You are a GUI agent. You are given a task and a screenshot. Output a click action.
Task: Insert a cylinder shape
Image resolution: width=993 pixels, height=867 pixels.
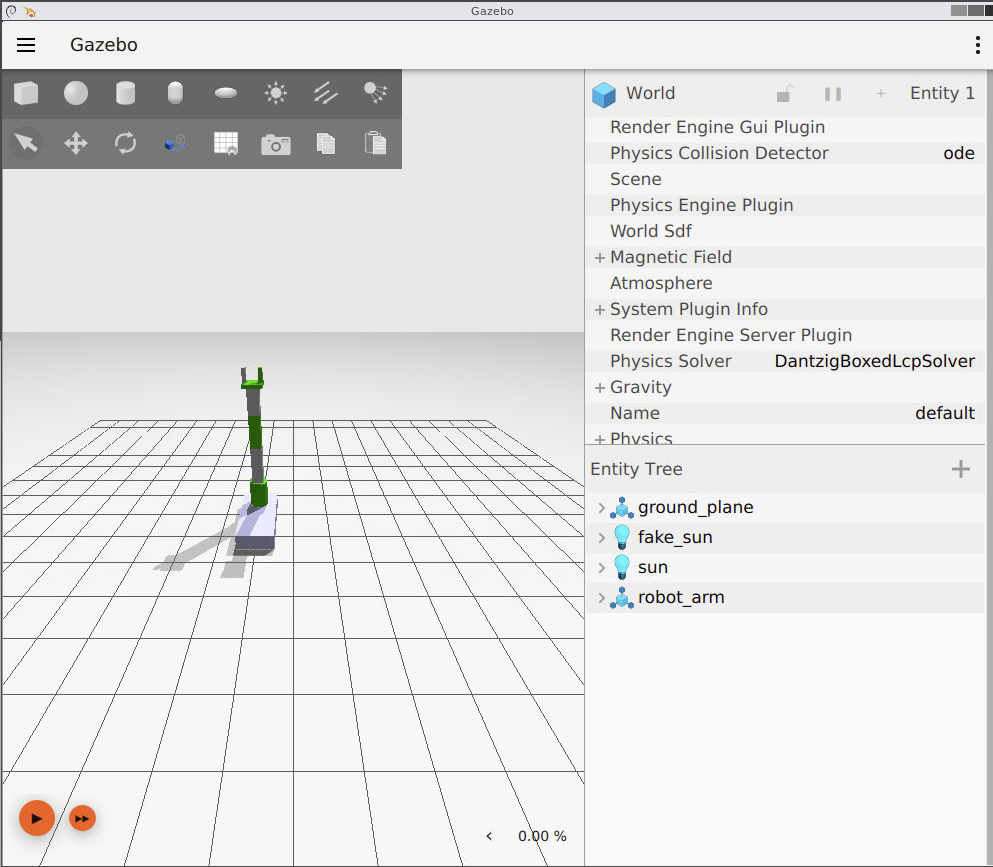coord(125,93)
